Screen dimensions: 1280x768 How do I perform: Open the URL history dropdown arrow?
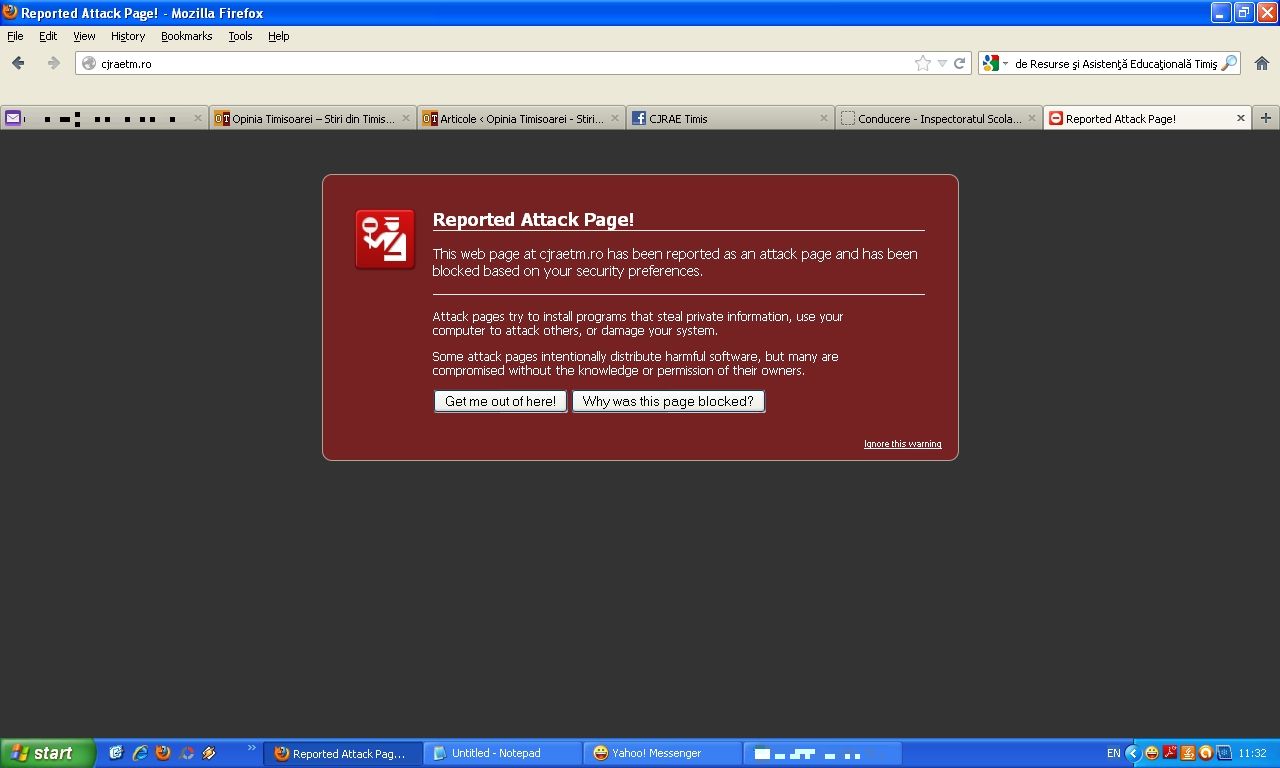(x=941, y=63)
